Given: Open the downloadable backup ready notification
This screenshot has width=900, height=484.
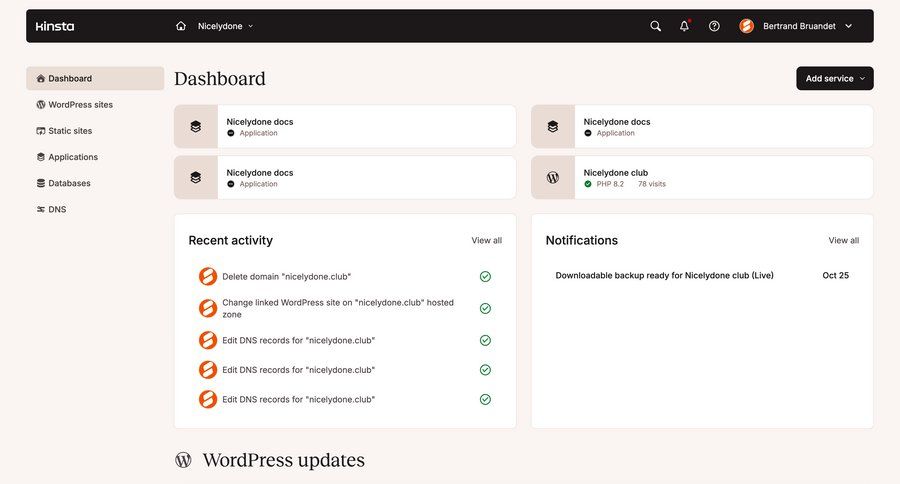Looking at the screenshot, I should pyautogui.click(x=664, y=275).
